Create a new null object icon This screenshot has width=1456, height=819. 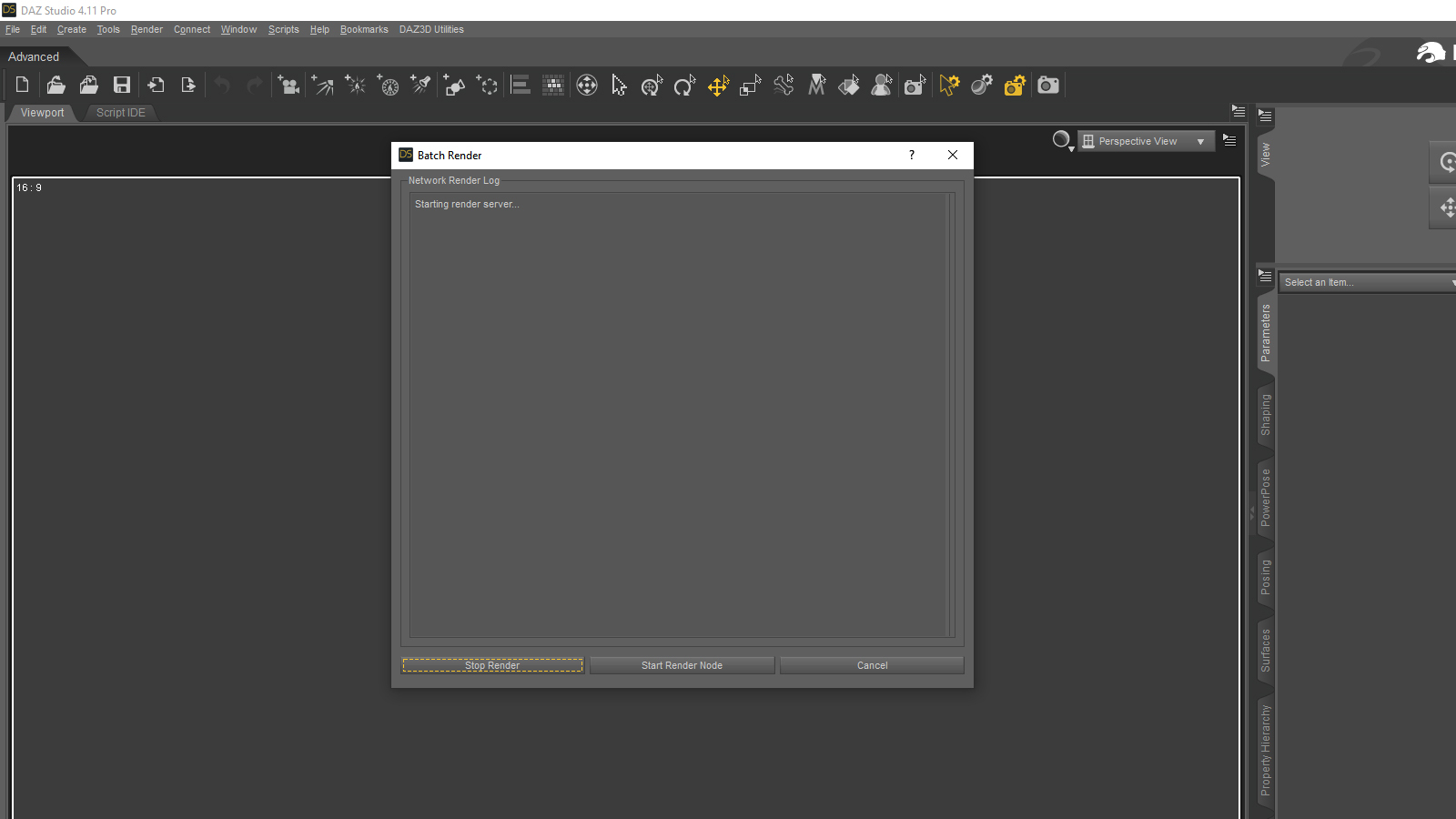click(x=487, y=86)
